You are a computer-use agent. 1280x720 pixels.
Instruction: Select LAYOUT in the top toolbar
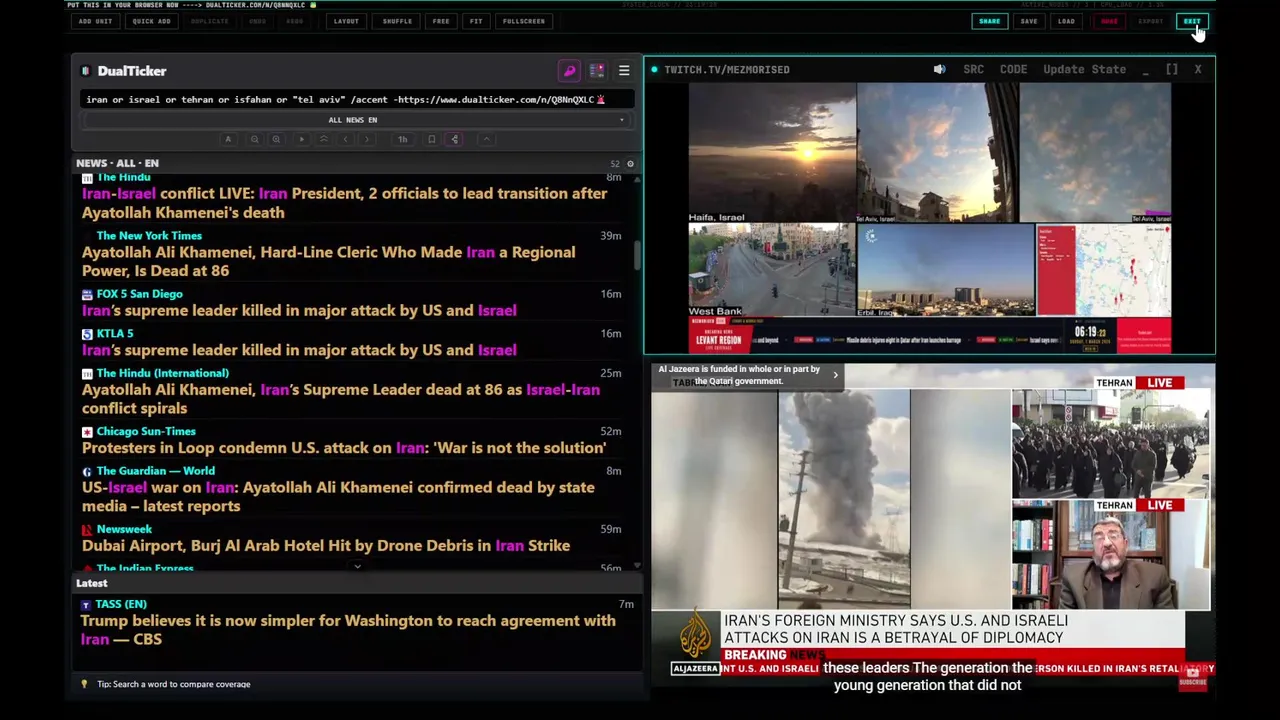(346, 21)
